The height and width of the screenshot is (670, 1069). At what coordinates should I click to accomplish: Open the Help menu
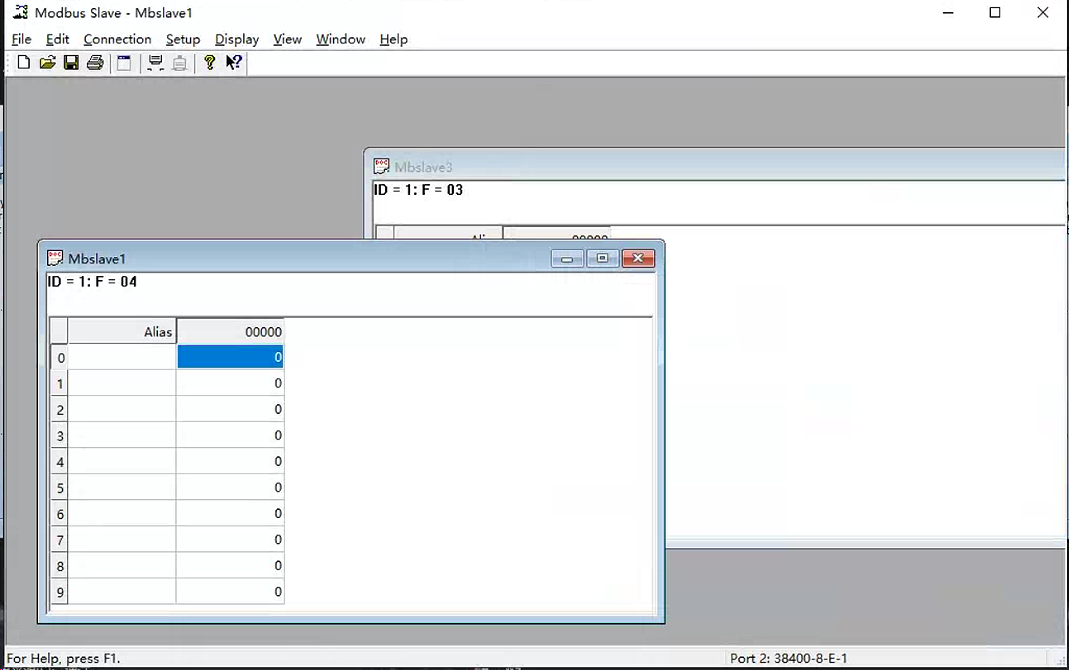click(393, 40)
